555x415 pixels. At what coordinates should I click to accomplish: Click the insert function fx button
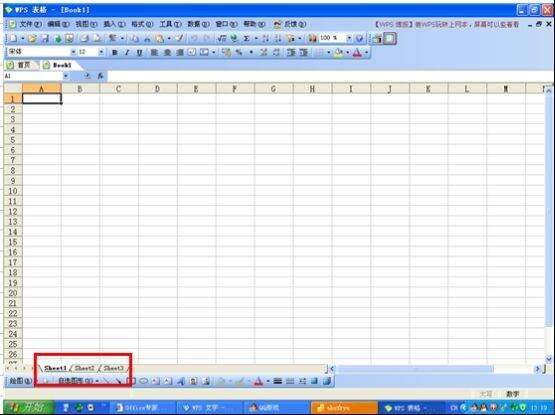(101, 76)
